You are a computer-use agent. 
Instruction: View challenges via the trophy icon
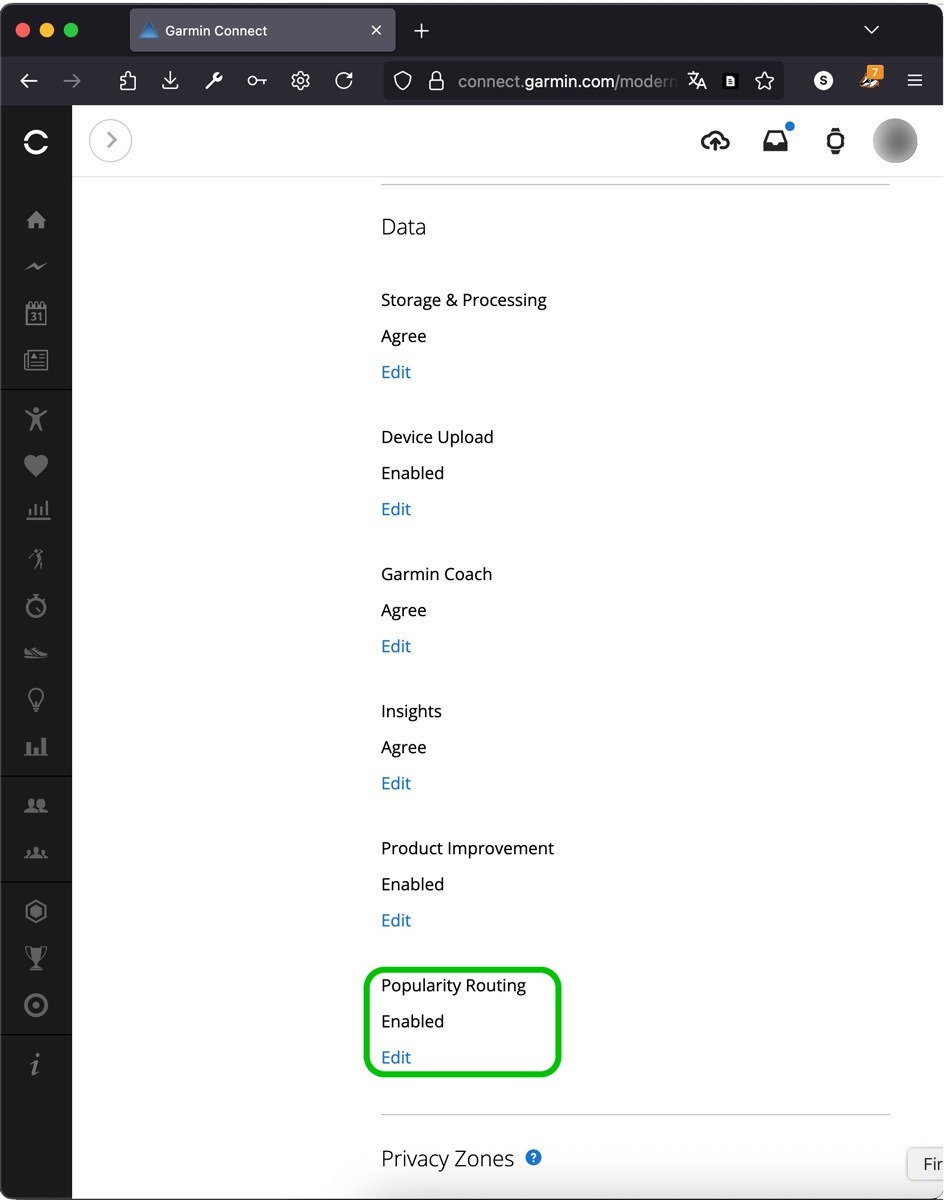tap(36, 957)
